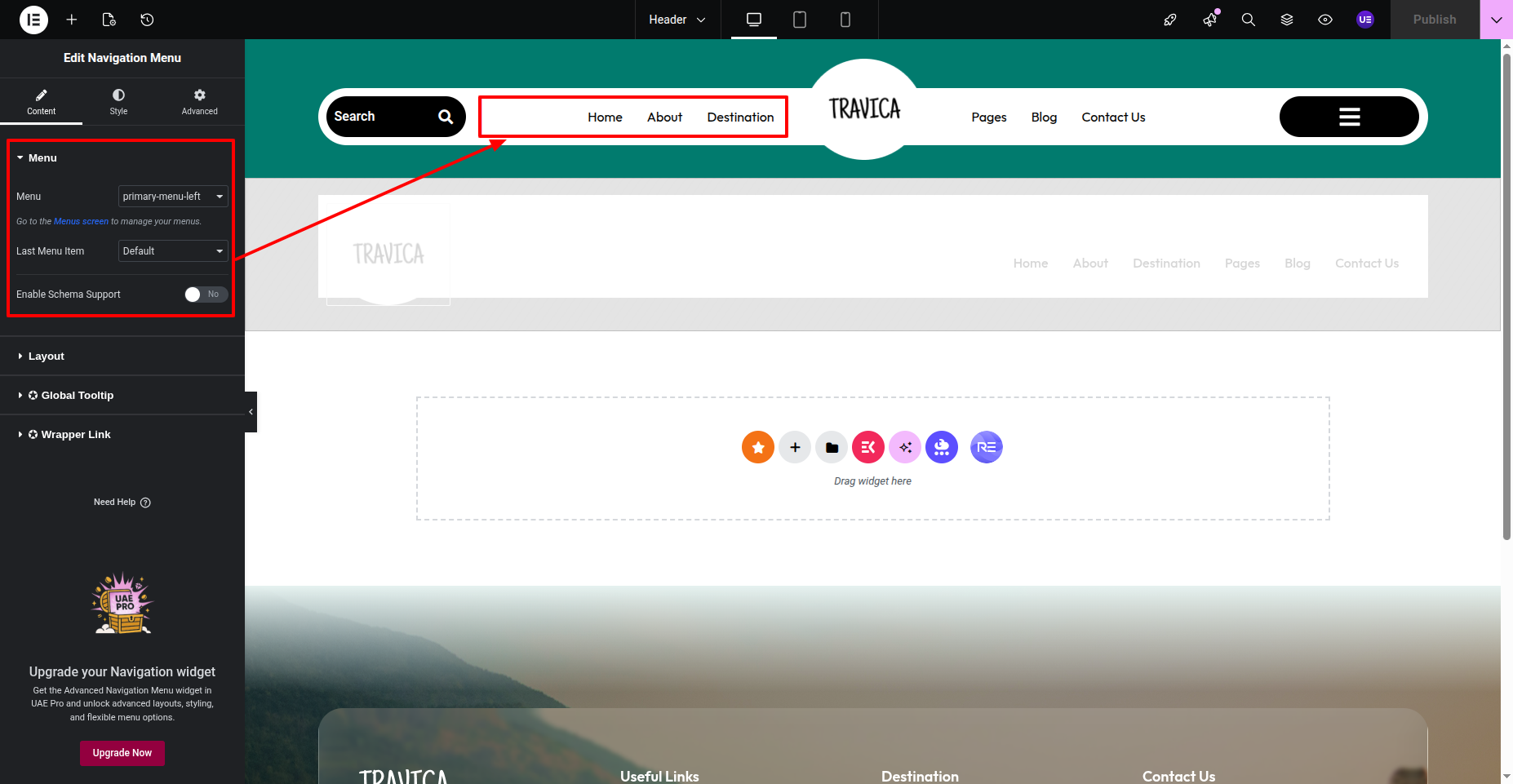1513x784 pixels.
Task: Open the Structure layers icon
Action: (1287, 20)
